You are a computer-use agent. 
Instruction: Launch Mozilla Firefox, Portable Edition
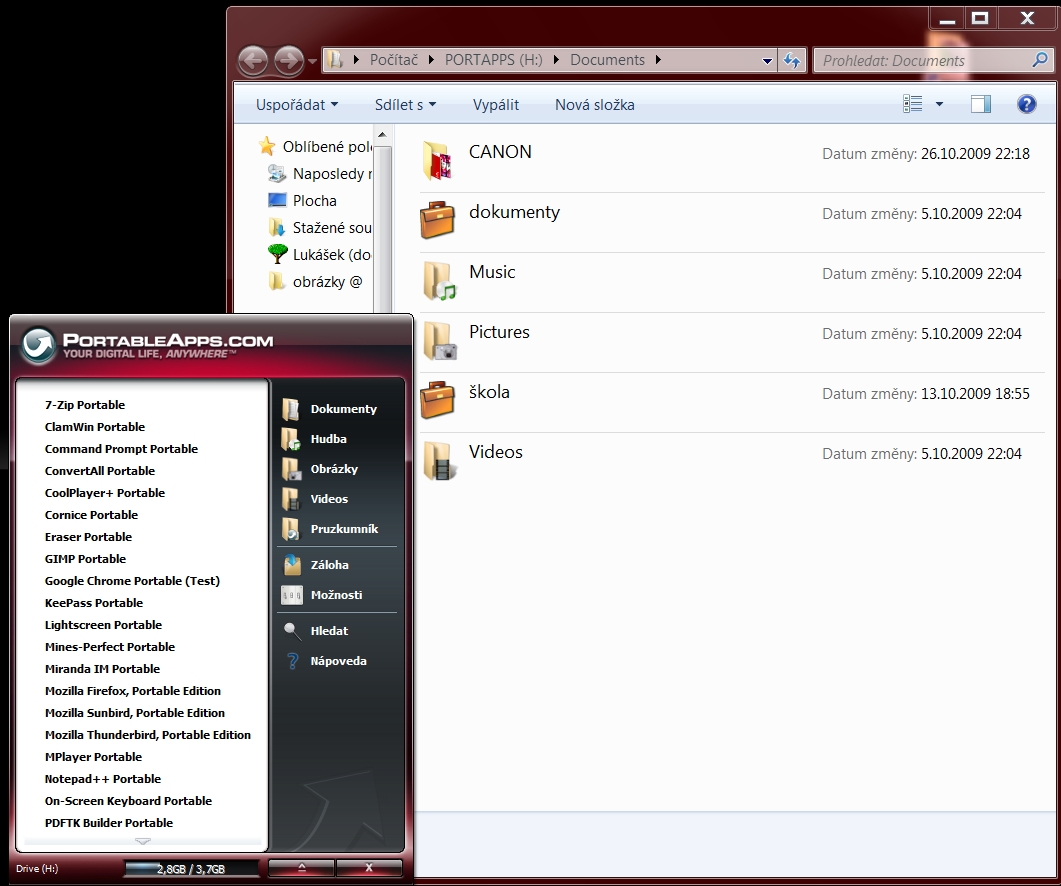[133, 691]
